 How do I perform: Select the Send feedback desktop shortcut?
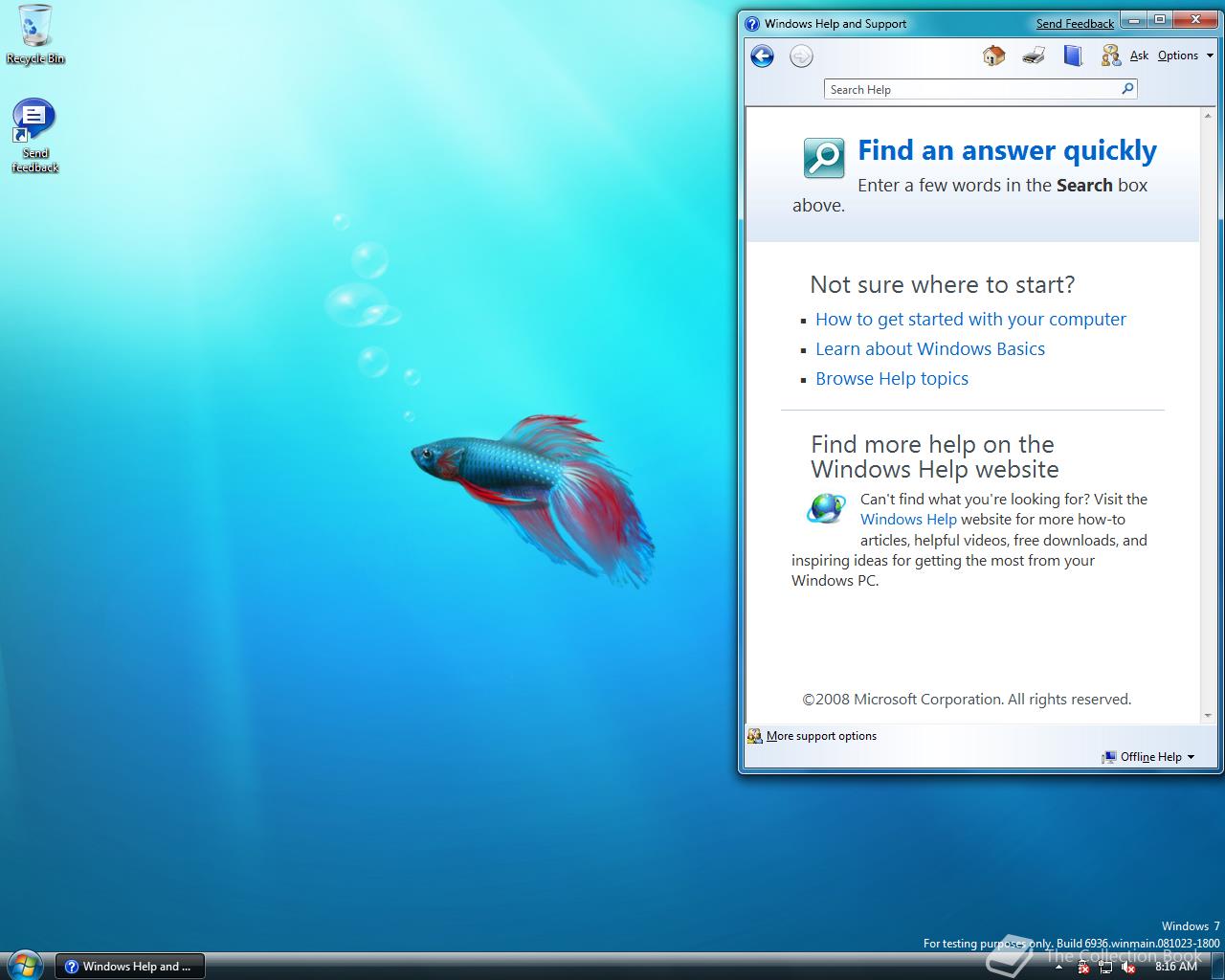click(x=35, y=136)
